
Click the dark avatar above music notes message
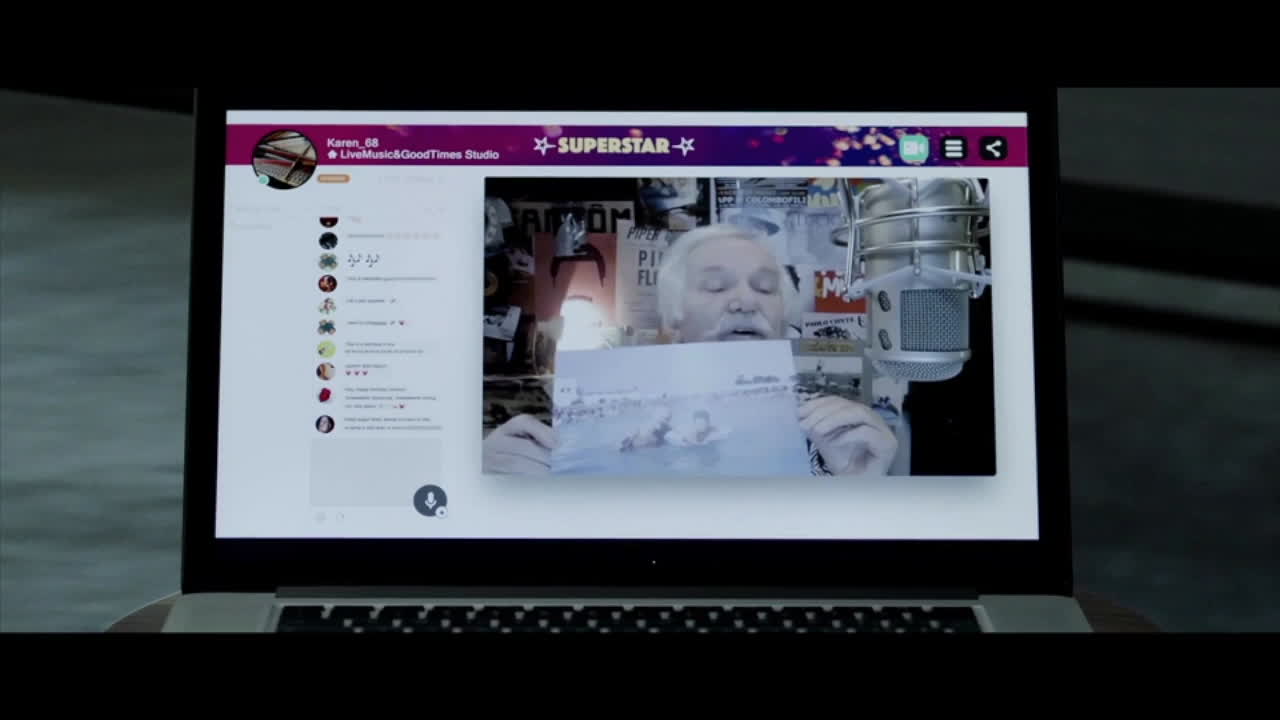pos(328,240)
